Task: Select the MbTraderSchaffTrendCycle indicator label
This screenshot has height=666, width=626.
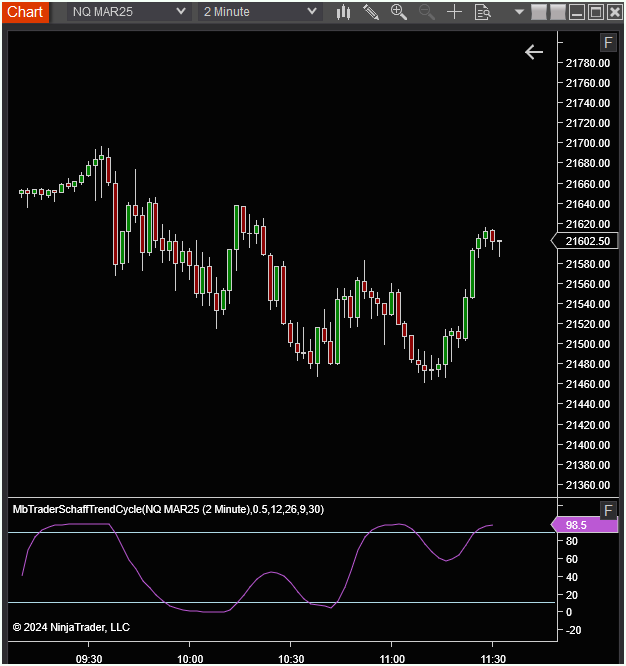Action: click(168, 509)
